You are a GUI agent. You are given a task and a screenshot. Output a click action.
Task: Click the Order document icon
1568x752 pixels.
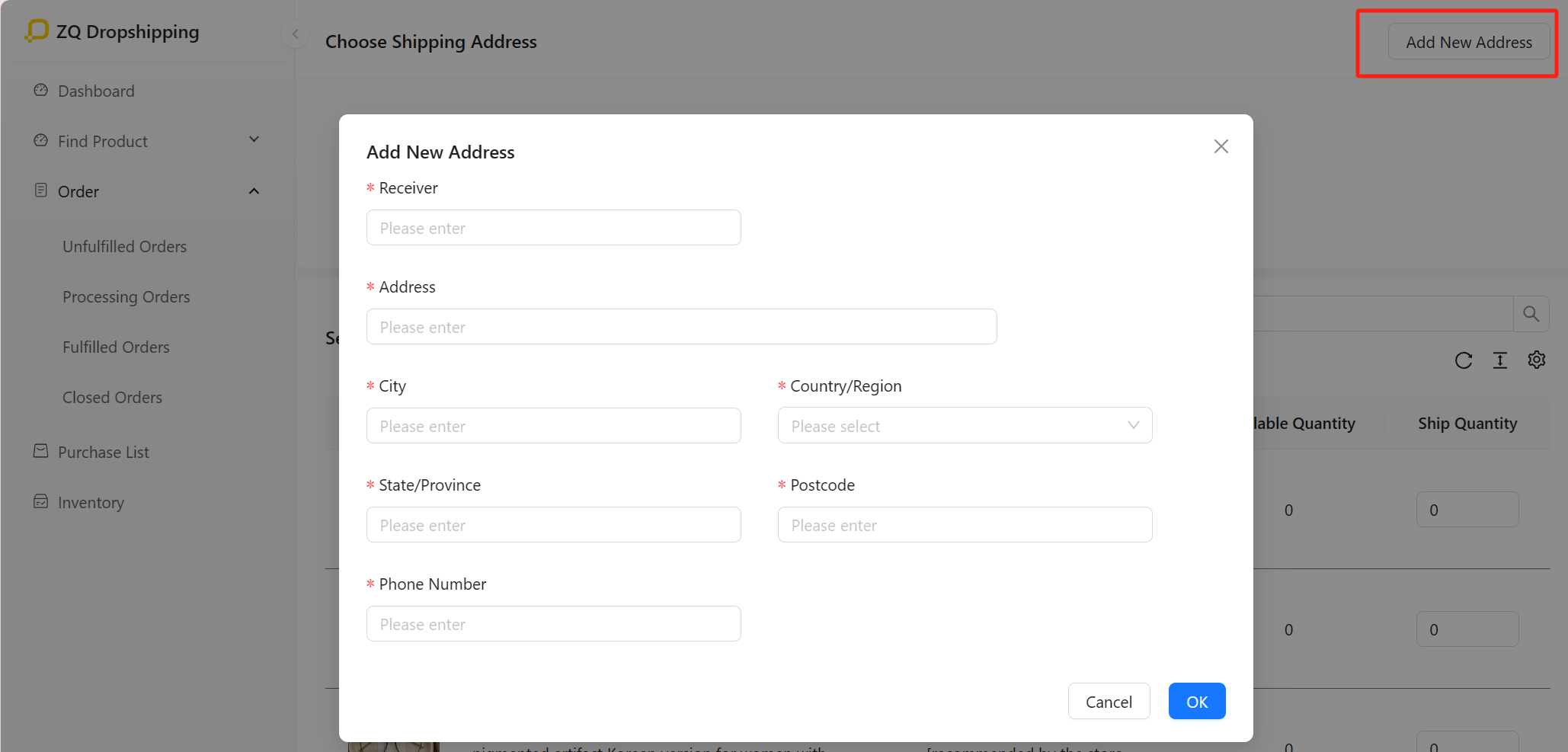(x=41, y=190)
